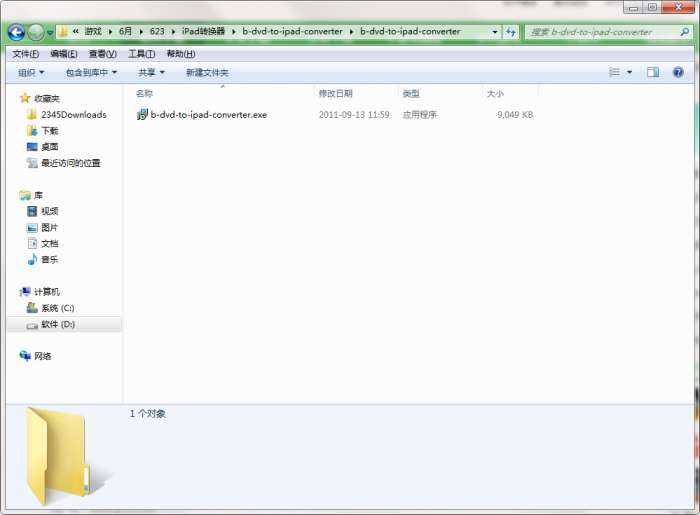Open the 工具(T) menu
The width and height of the screenshot is (700, 515).
142,54
